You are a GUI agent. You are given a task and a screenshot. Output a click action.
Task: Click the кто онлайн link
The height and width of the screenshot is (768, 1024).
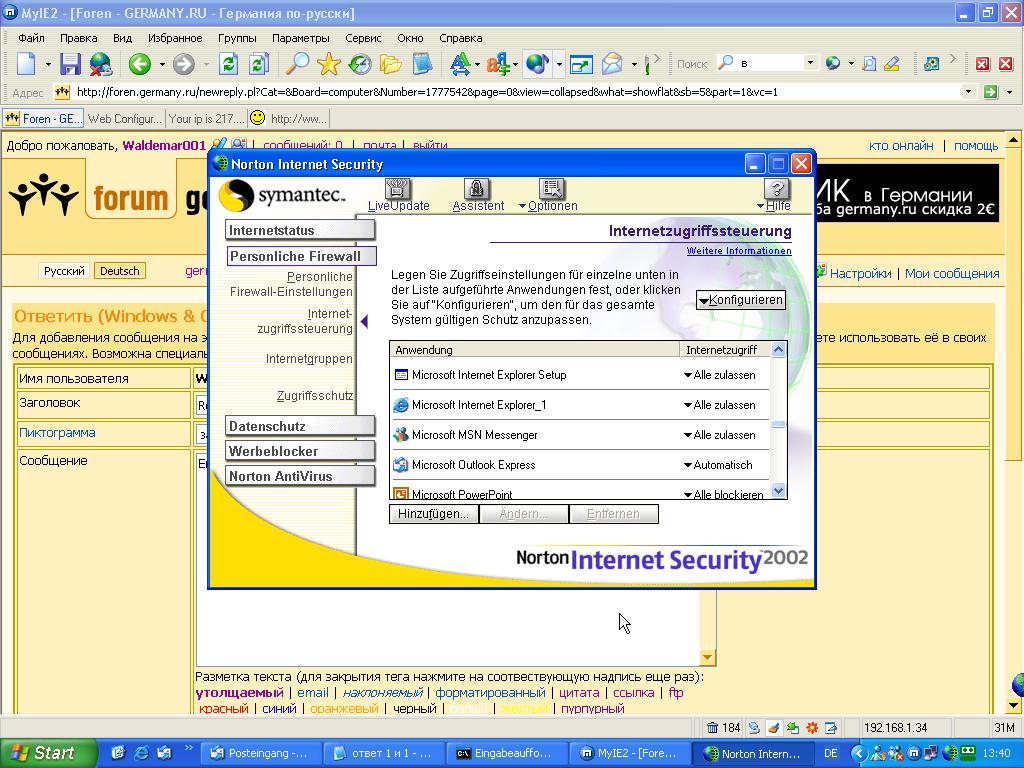coord(901,146)
